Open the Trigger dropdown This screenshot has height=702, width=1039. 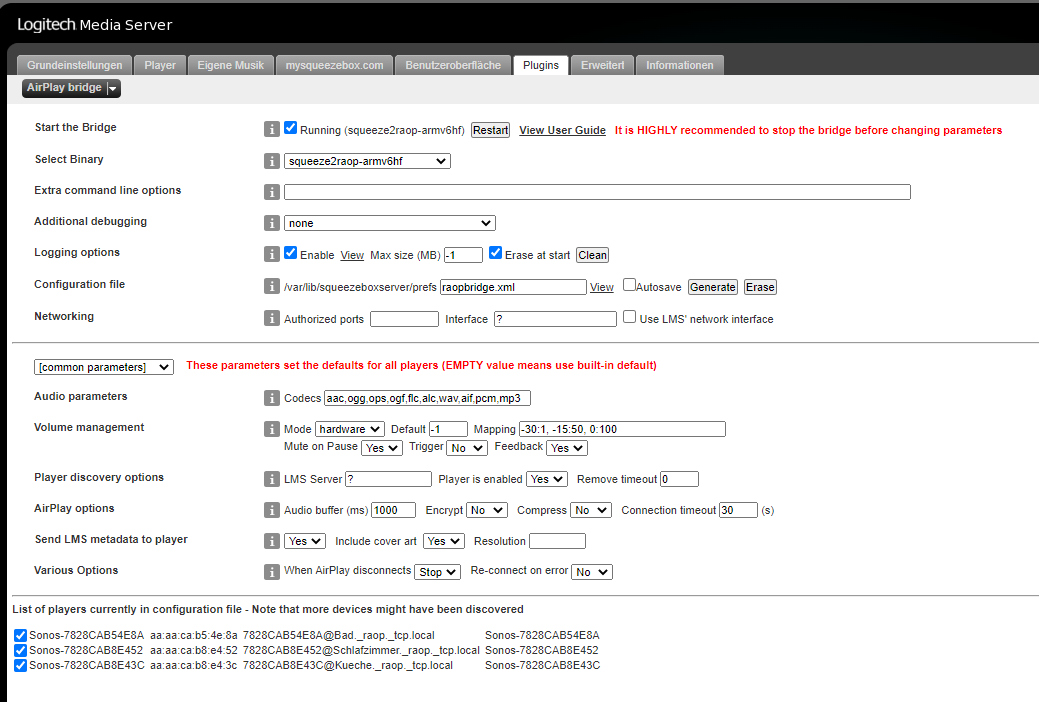[x=467, y=448]
